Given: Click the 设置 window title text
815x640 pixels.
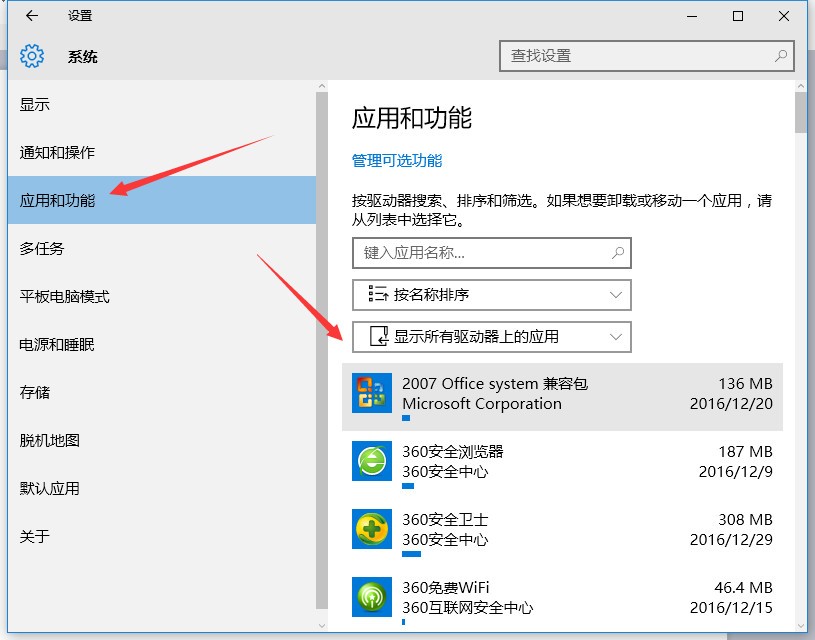Looking at the screenshot, I should [x=80, y=16].
